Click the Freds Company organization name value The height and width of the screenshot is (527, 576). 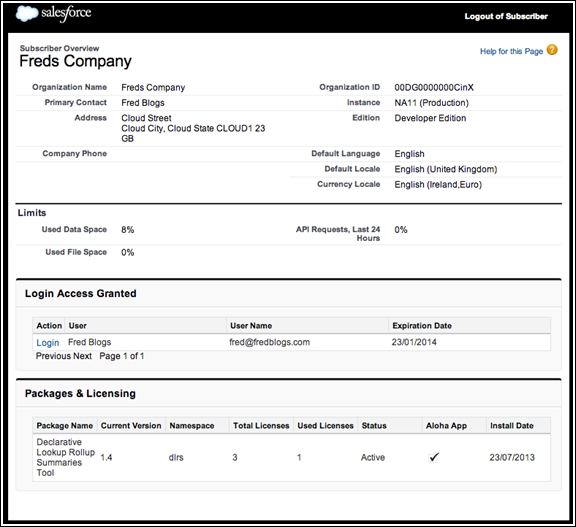(153, 87)
